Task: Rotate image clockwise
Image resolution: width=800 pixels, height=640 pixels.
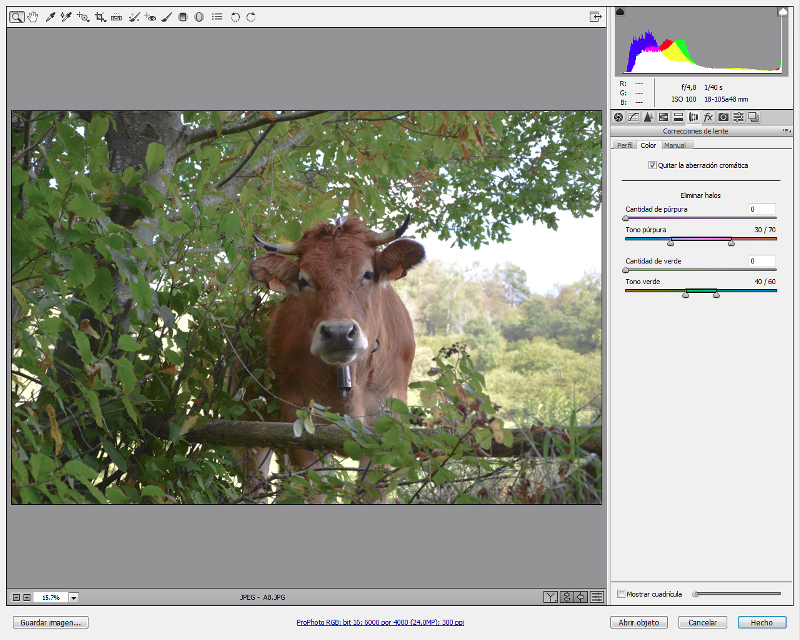Action: [251, 17]
